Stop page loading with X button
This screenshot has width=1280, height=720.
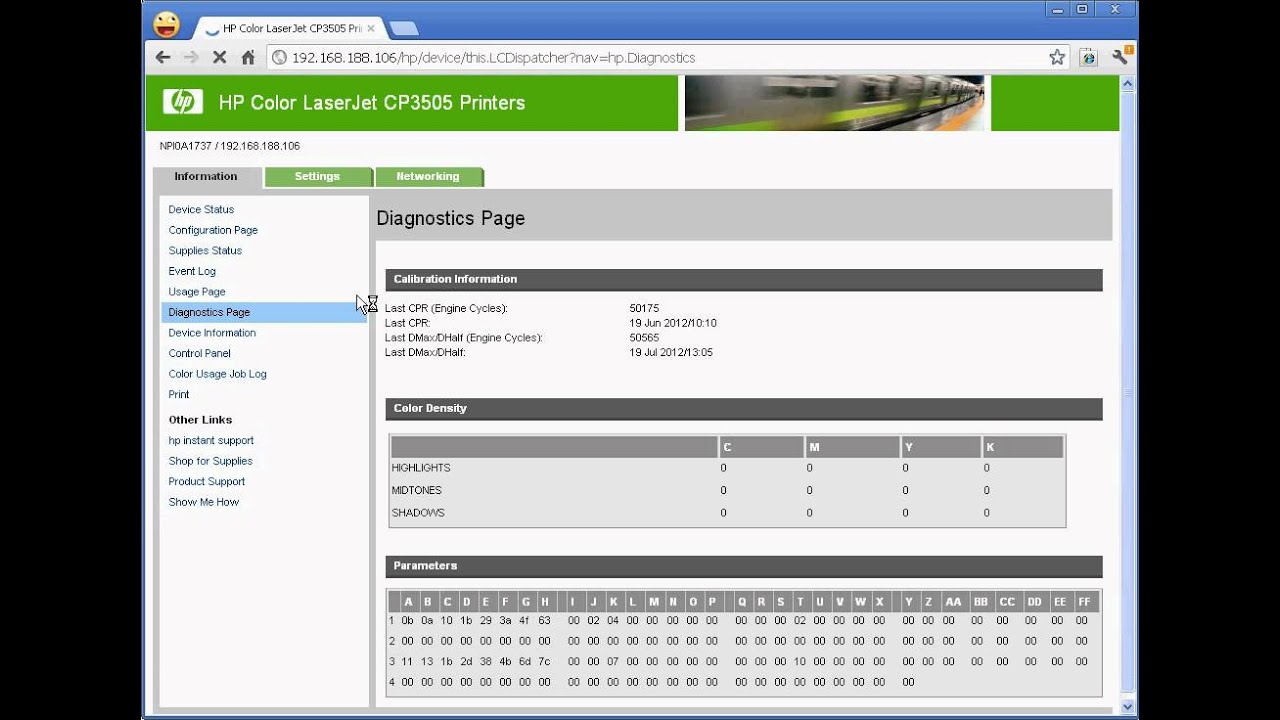[220, 58]
